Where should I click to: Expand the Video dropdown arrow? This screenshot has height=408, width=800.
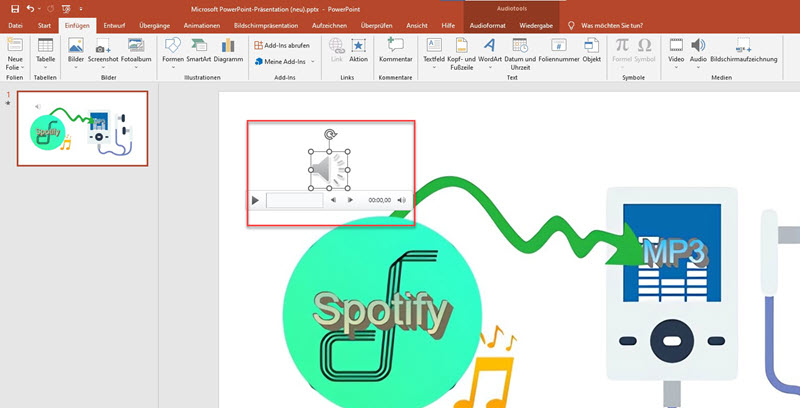(x=676, y=67)
